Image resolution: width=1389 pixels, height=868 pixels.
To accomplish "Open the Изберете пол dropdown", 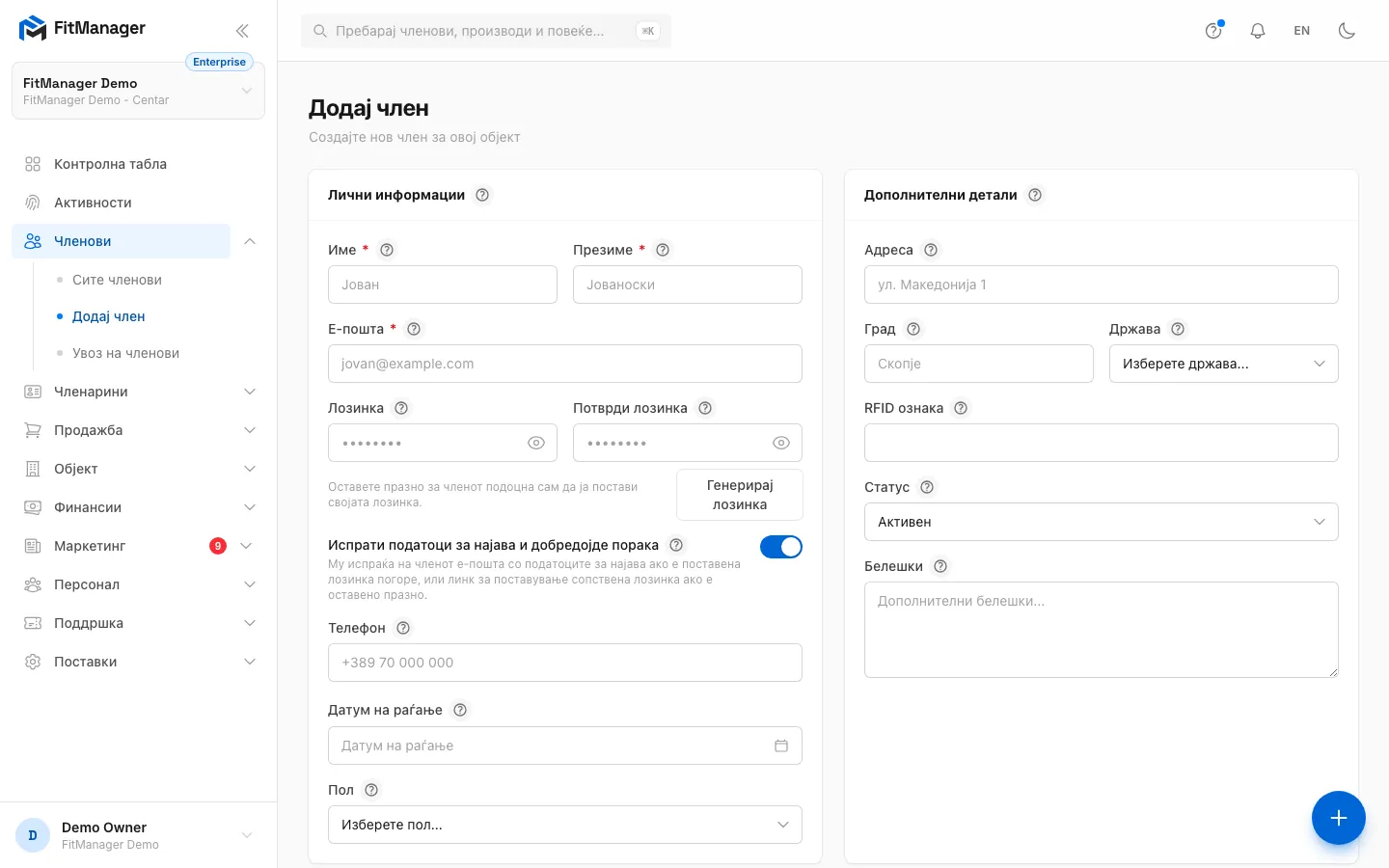I will 565,825.
